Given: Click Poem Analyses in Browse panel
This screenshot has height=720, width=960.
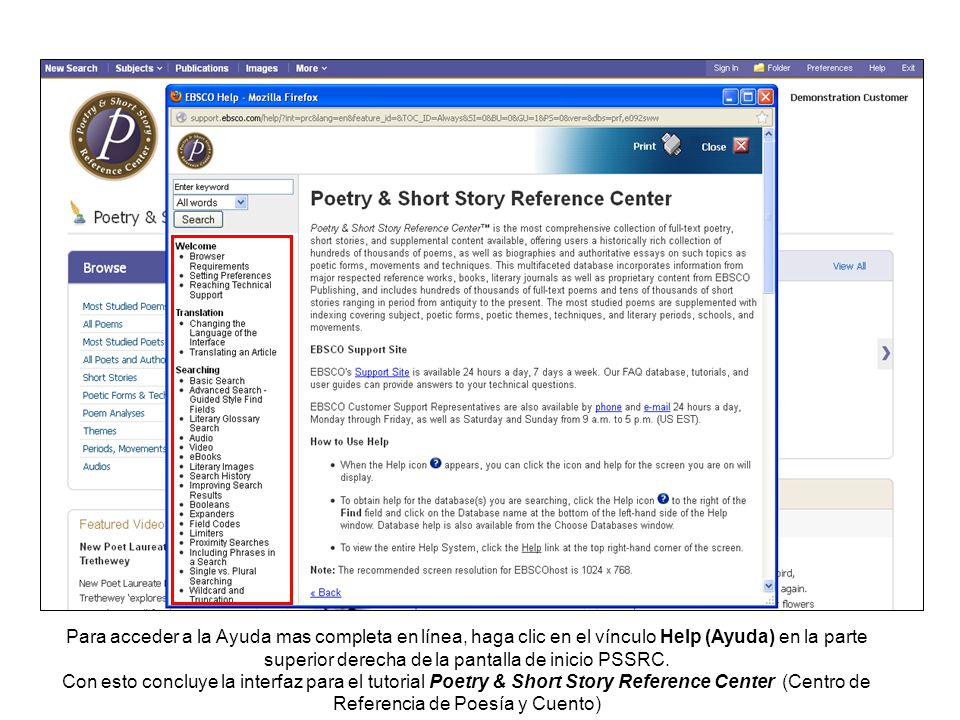Looking at the screenshot, I should [113, 413].
